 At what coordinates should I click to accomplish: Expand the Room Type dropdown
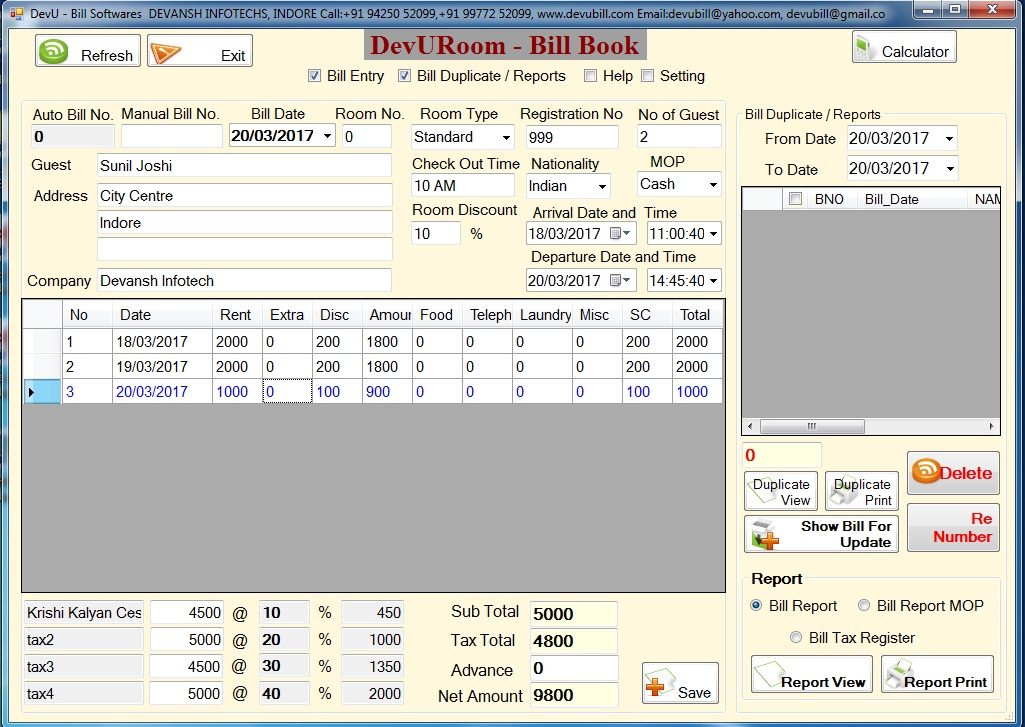(506, 138)
